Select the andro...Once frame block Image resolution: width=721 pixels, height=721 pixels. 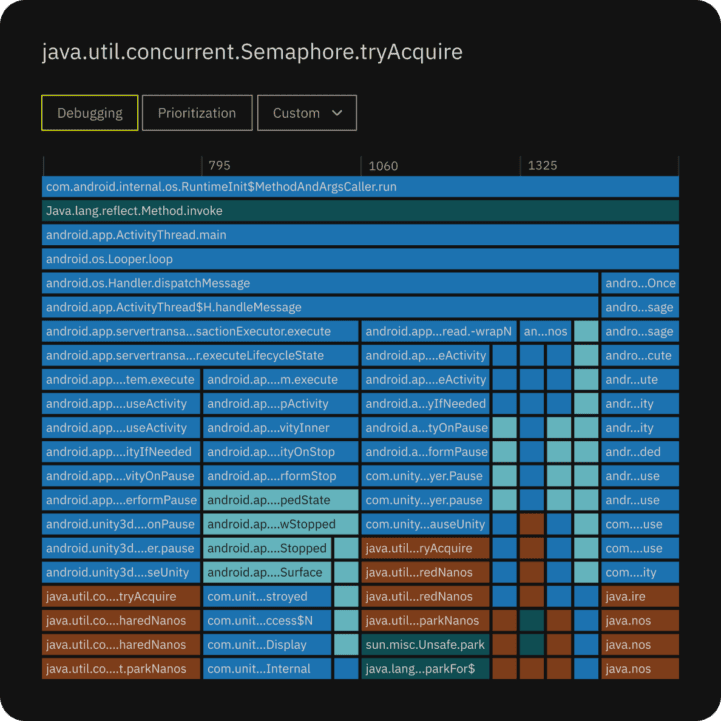coord(640,283)
